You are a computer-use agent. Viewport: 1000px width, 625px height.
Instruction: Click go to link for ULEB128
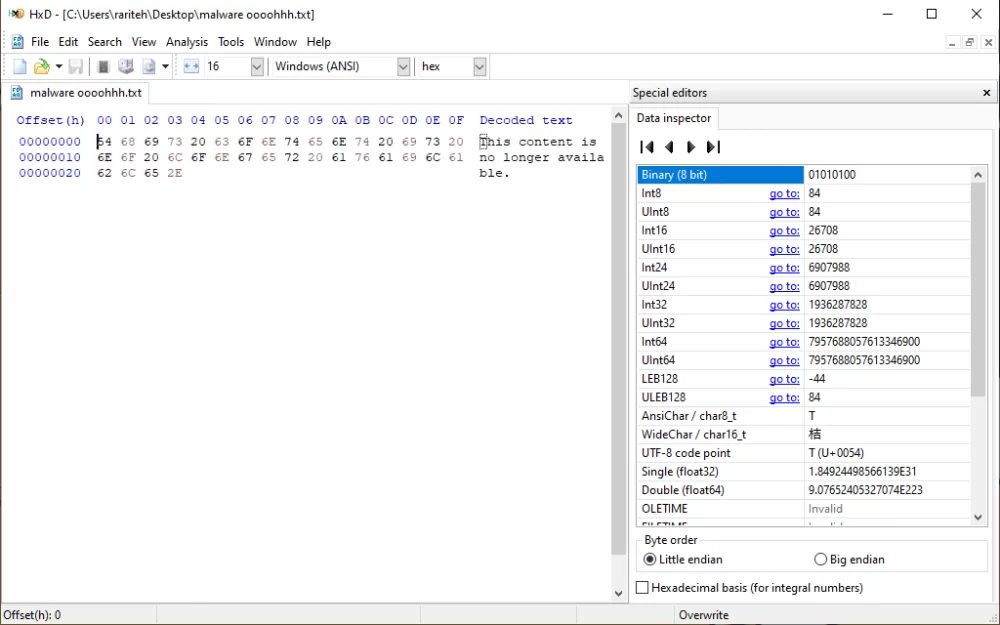click(x=784, y=397)
